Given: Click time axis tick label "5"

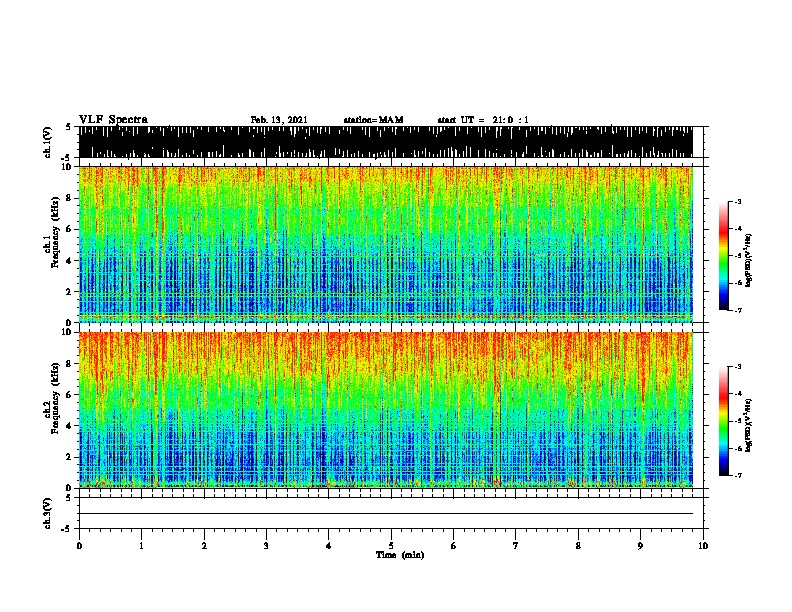Looking at the screenshot, I should 391,546.
